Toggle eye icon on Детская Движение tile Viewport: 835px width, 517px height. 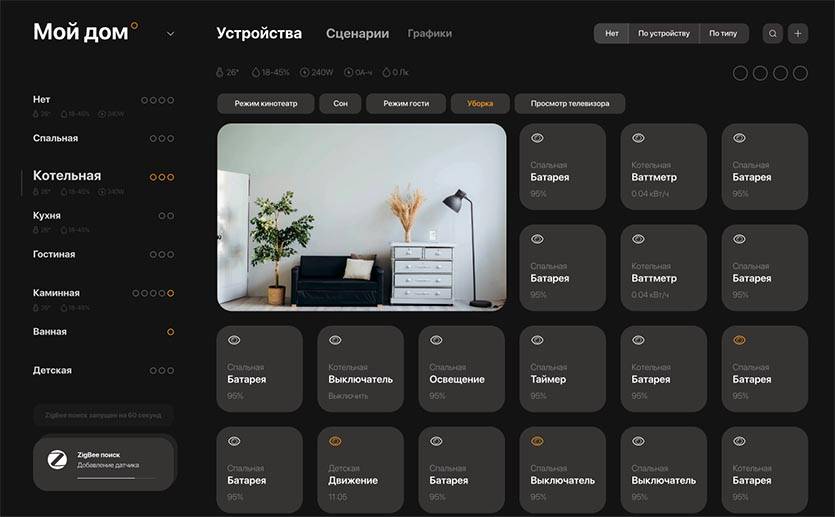point(335,441)
